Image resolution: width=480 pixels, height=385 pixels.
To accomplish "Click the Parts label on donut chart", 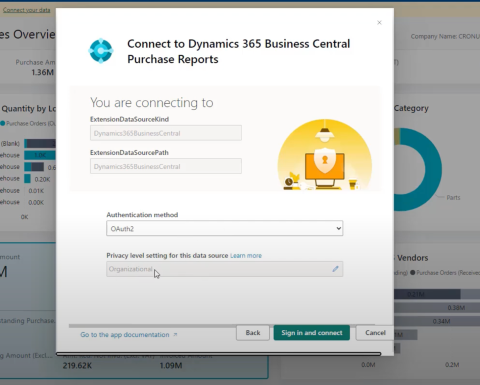I will 453,198.
